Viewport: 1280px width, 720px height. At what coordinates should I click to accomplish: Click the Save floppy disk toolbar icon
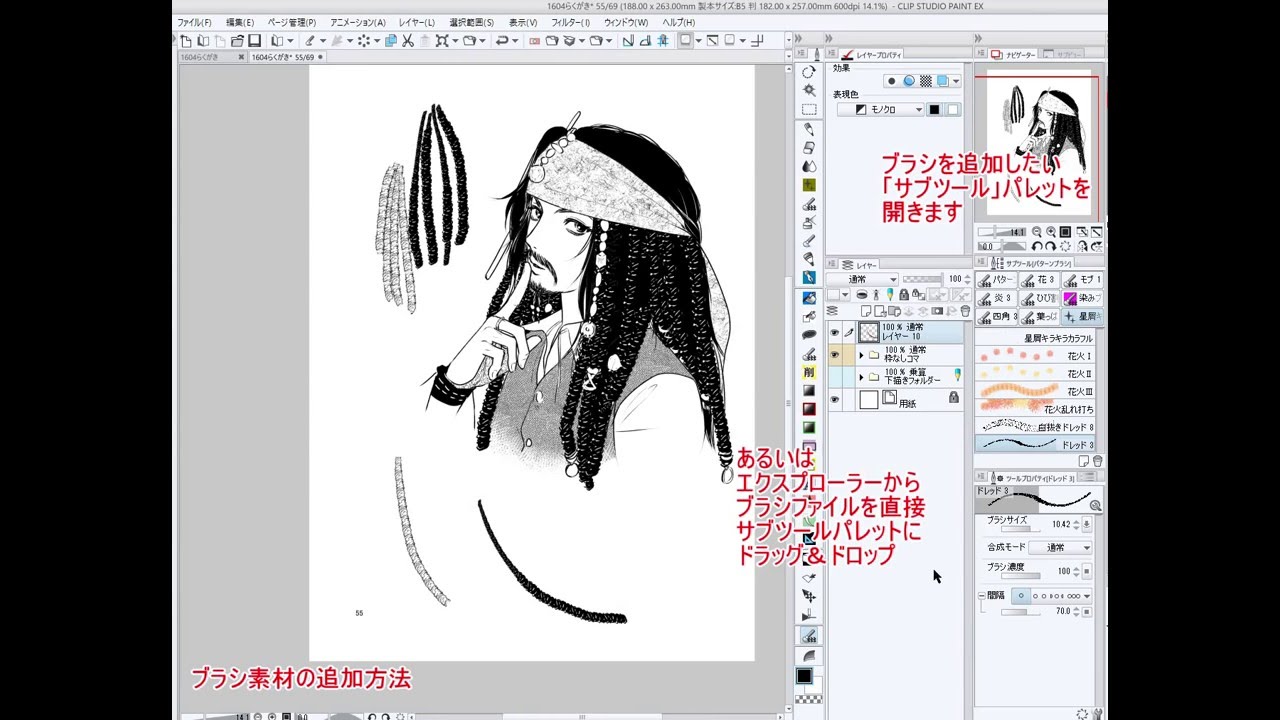(254, 41)
